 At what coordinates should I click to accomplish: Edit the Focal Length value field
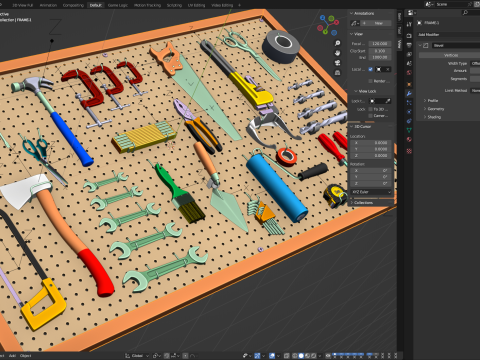[x=380, y=44]
